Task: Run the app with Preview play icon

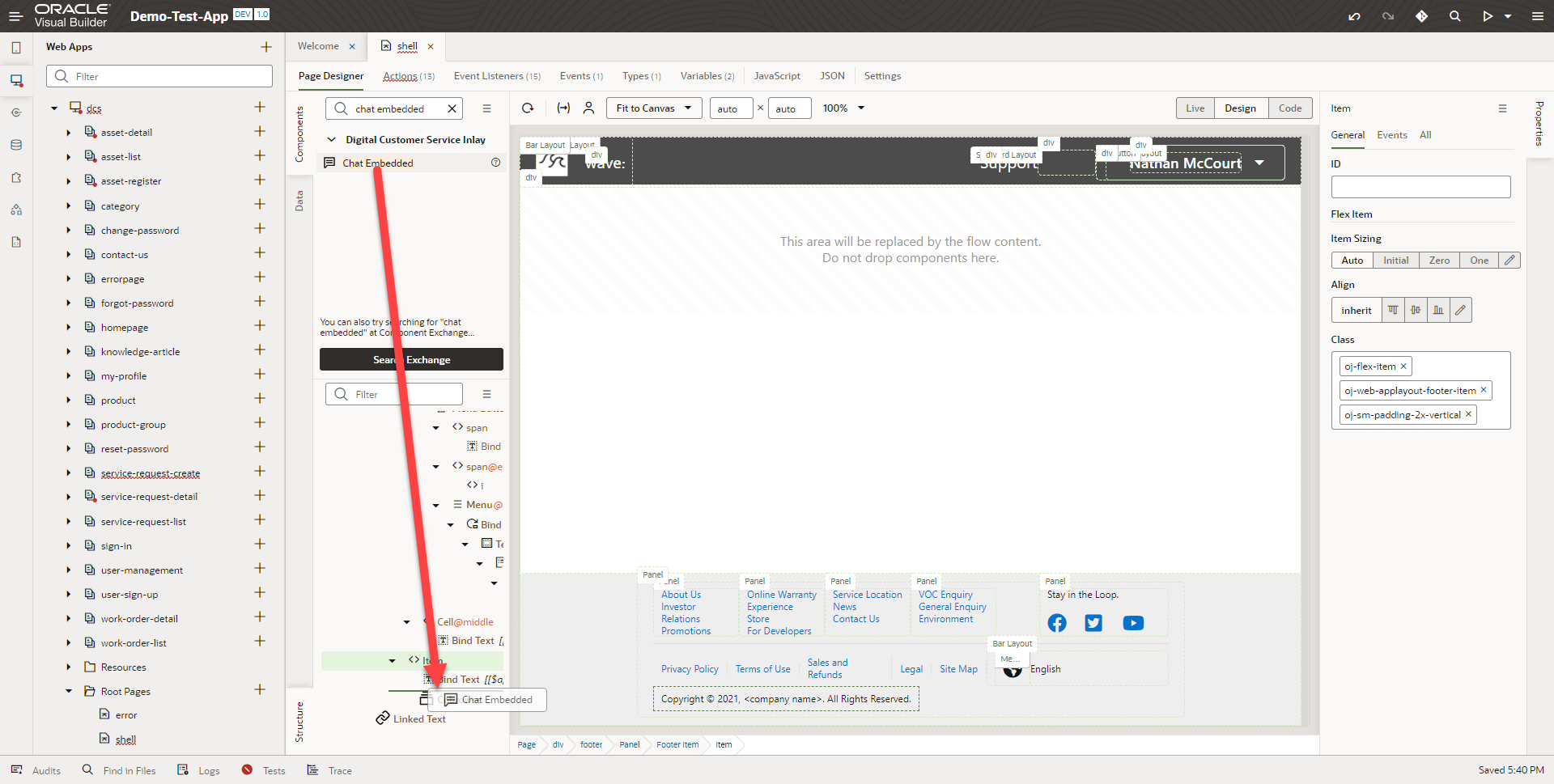Action: [x=1488, y=16]
